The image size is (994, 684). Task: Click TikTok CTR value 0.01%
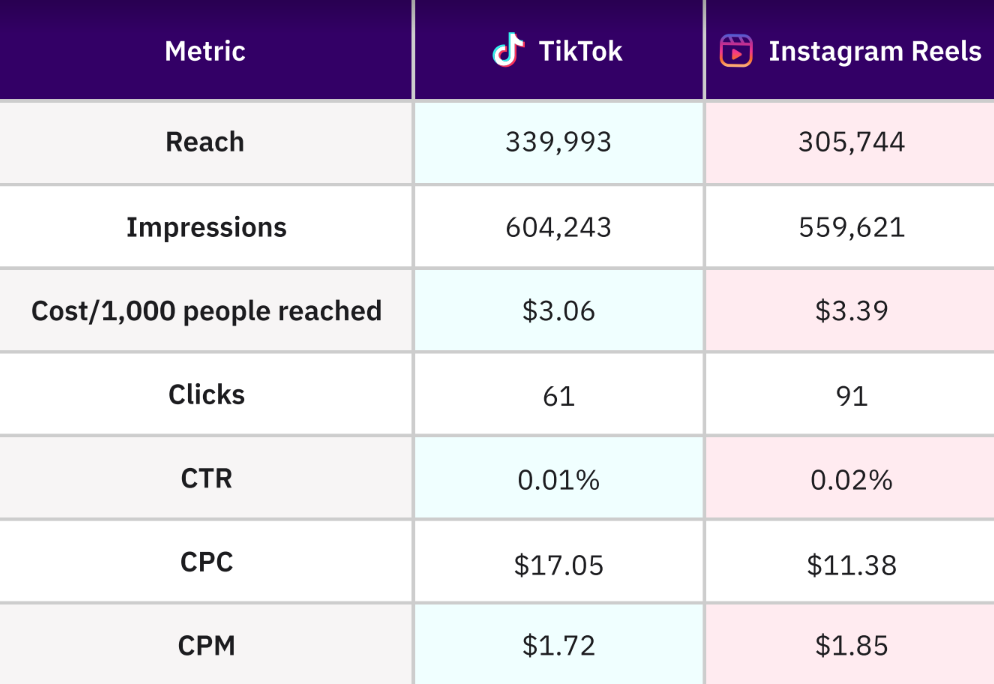pos(558,480)
